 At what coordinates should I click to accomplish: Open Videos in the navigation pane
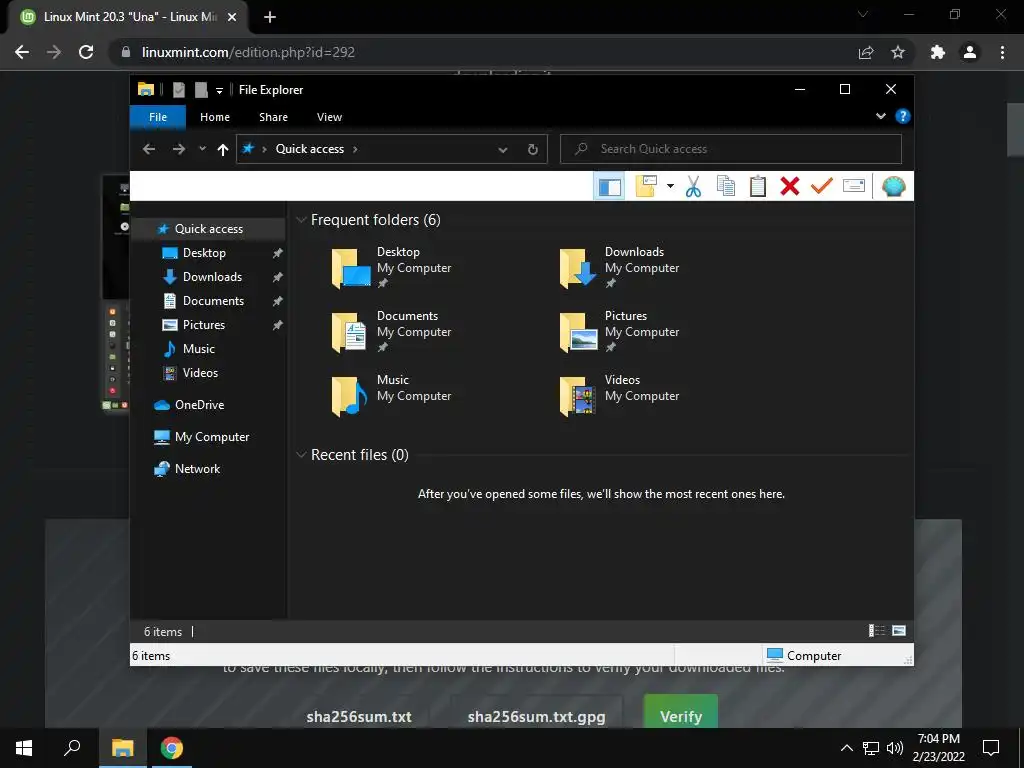[x=200, y=373]
